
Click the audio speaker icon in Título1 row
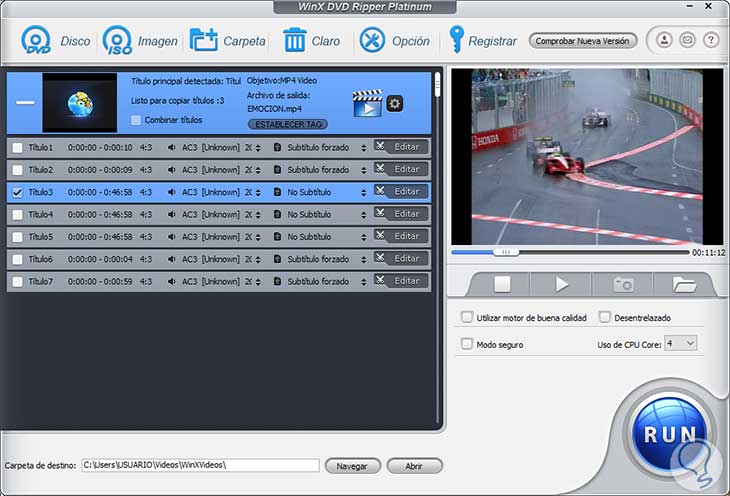click(x=172, y=148)
